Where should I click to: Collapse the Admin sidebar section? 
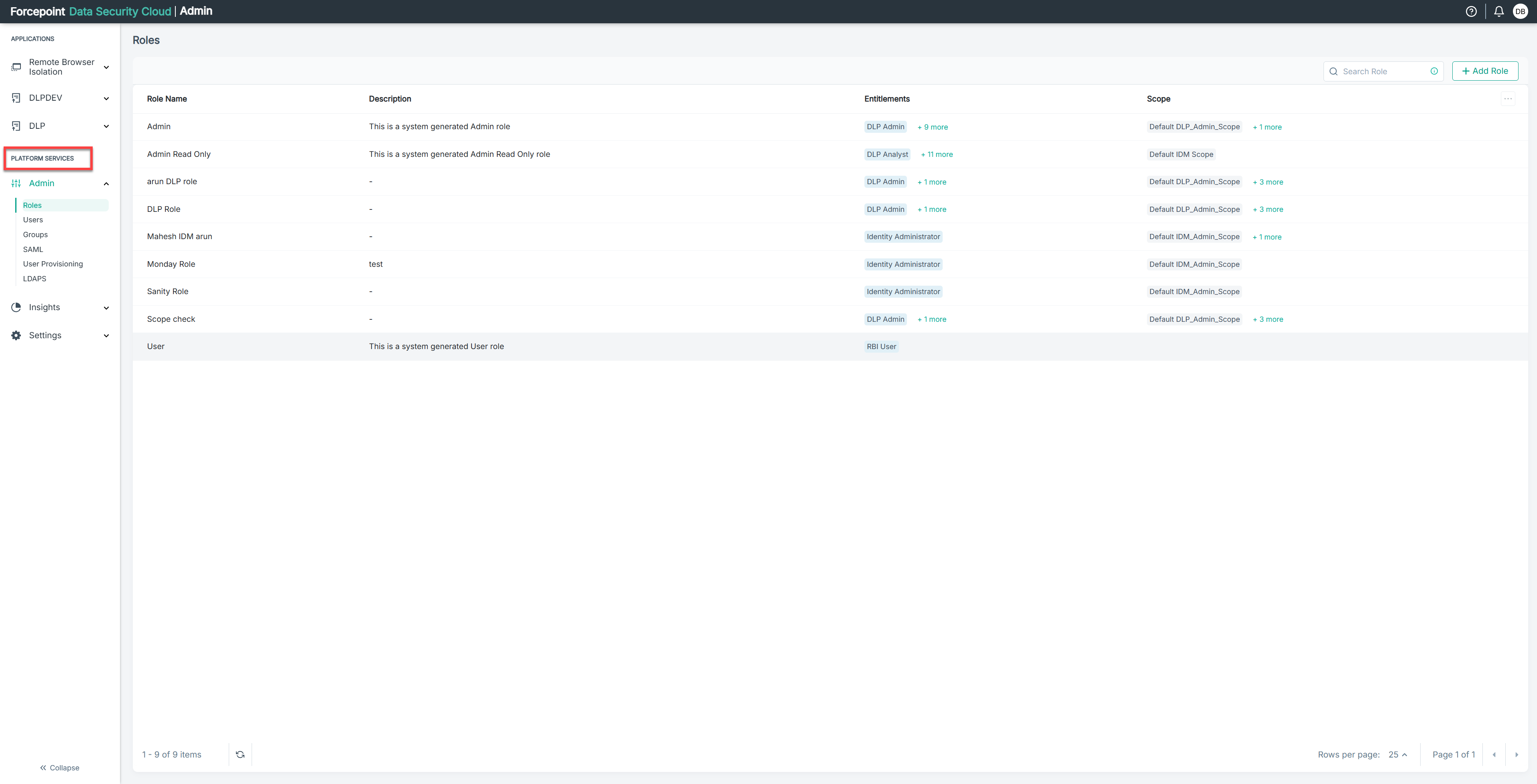(x=106, y=183)
